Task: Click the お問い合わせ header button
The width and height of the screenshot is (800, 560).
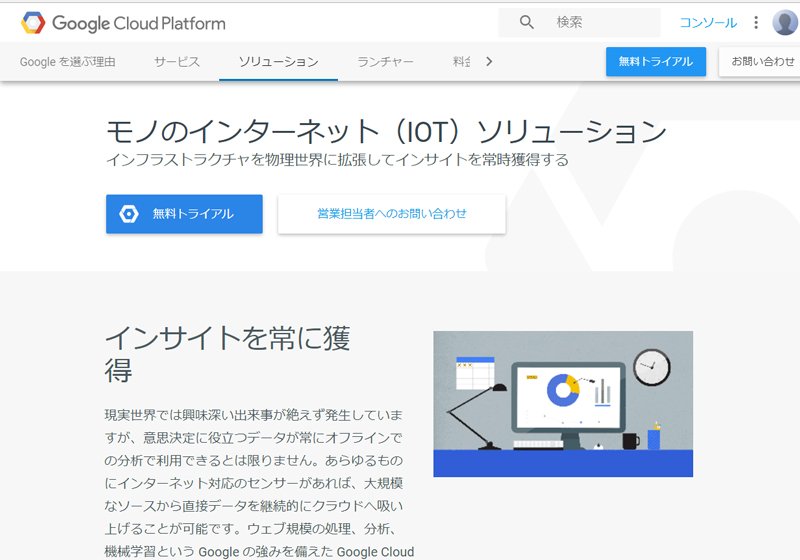Action: point(762,62)
